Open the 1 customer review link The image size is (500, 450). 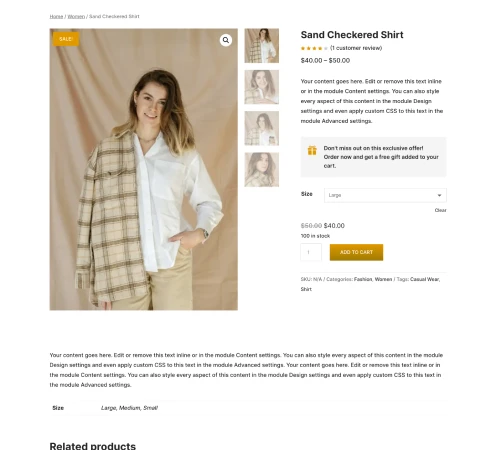tap(356, 48)
